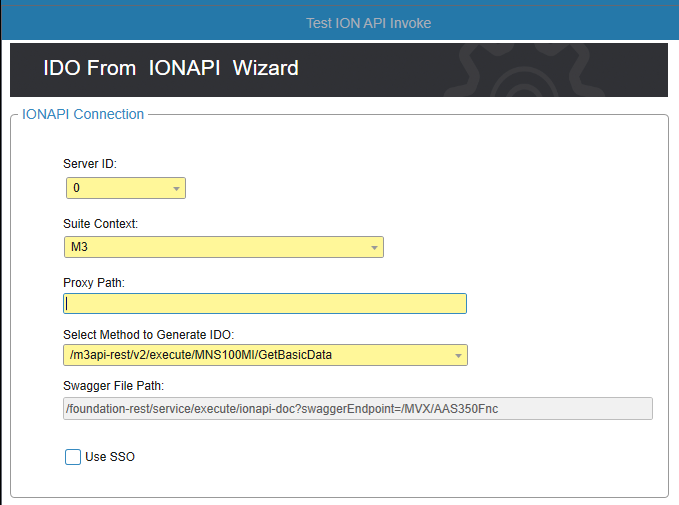Click the IDO From IONAPI Wizard heading
This screenshot has height=505, width=679.
[171, 68]
